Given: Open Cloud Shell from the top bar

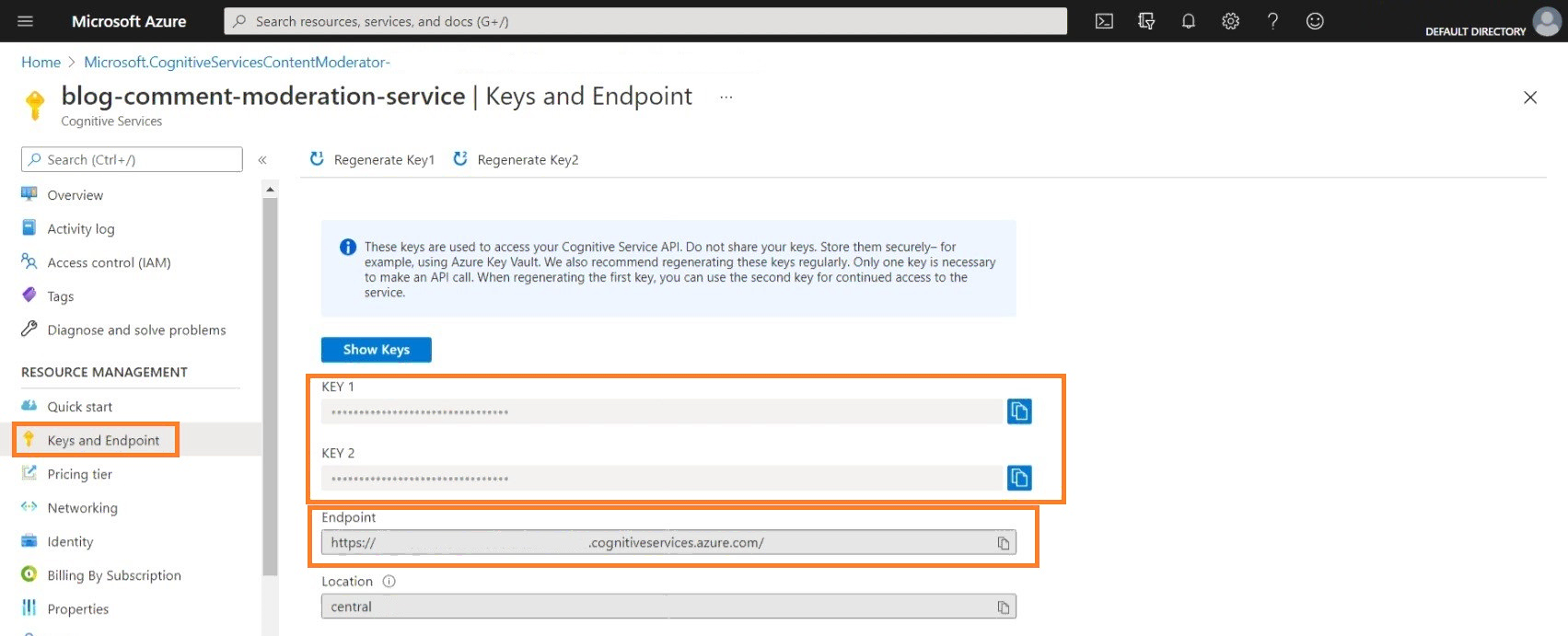Looking at the screenshot, I should 1104,21.
